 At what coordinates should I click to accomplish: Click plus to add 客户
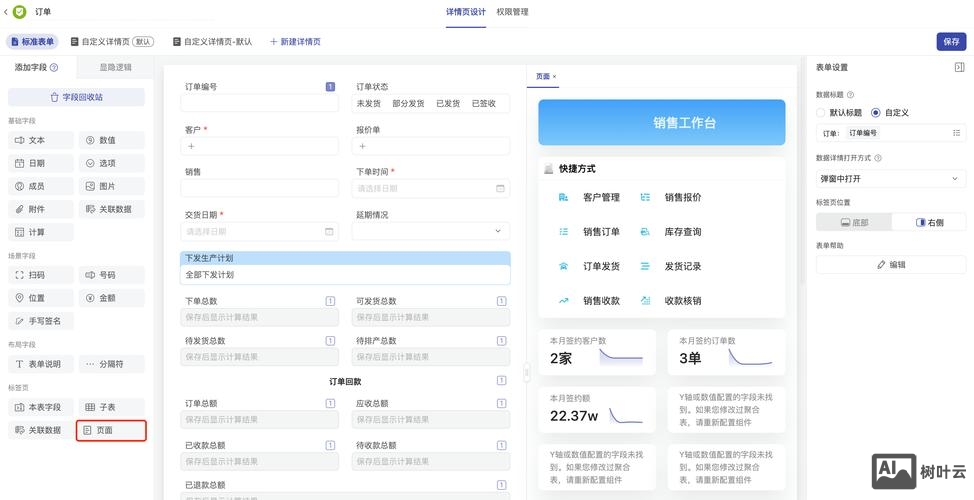pyautogui.click(x=191, y=147)
